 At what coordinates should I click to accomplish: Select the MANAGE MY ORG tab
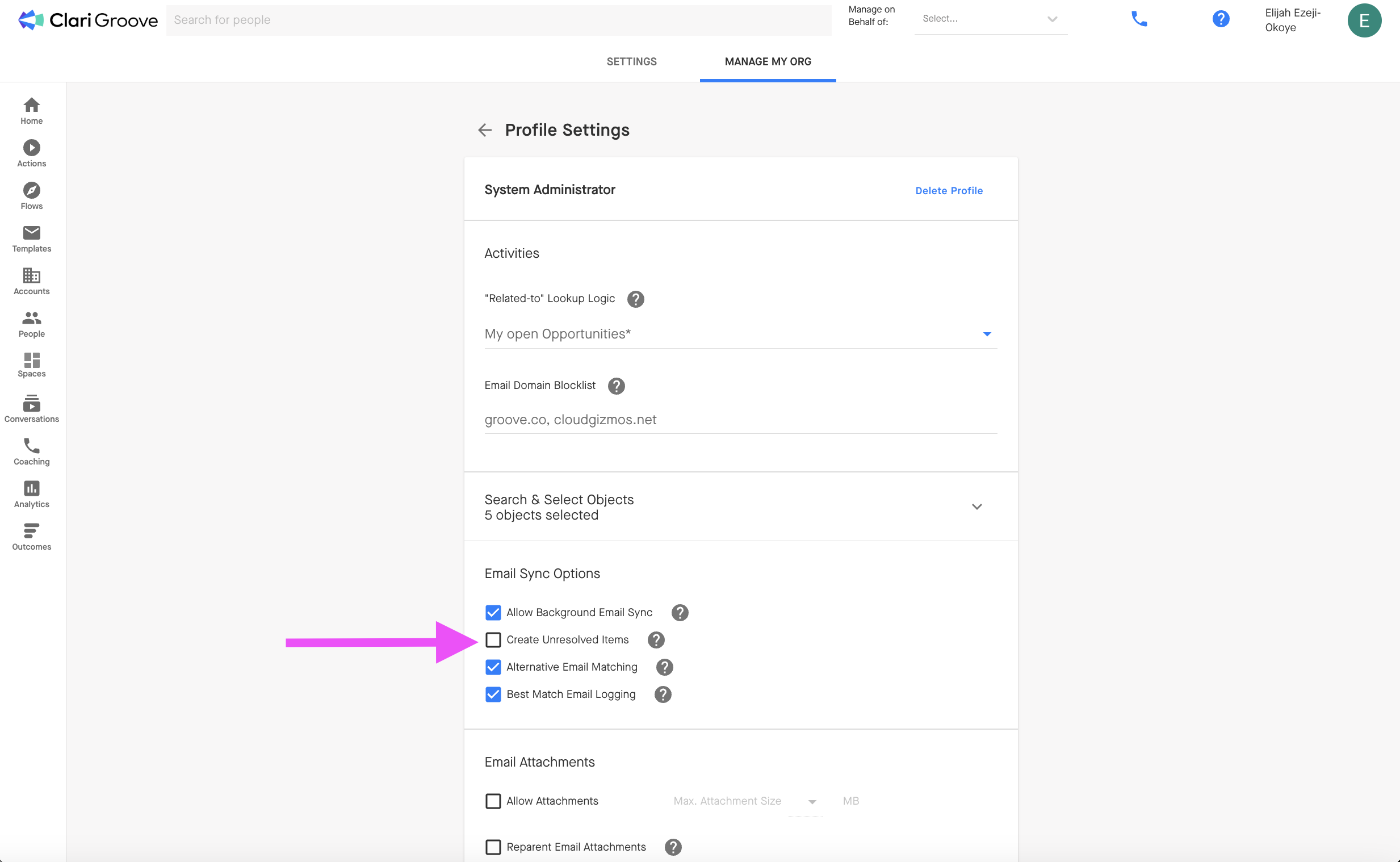pos(768,61)
